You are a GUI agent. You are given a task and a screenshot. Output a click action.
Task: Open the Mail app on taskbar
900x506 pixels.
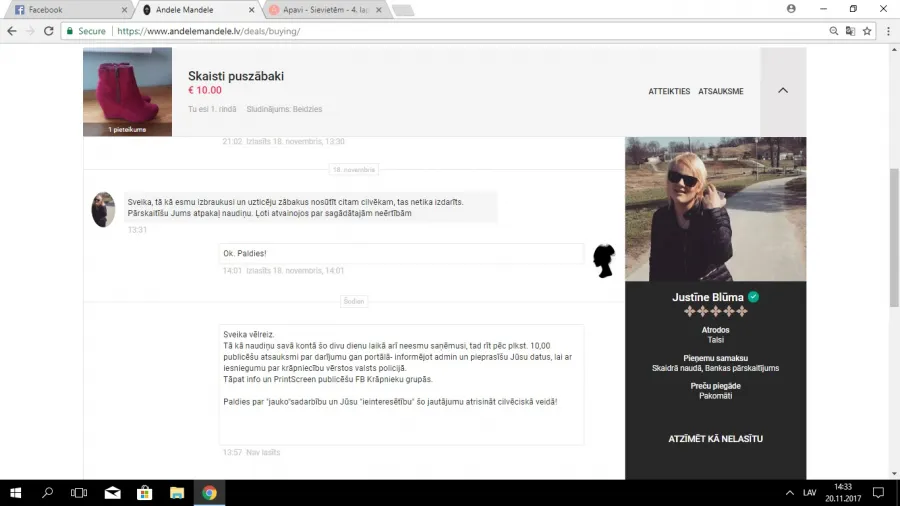click(x=112, y=493)
